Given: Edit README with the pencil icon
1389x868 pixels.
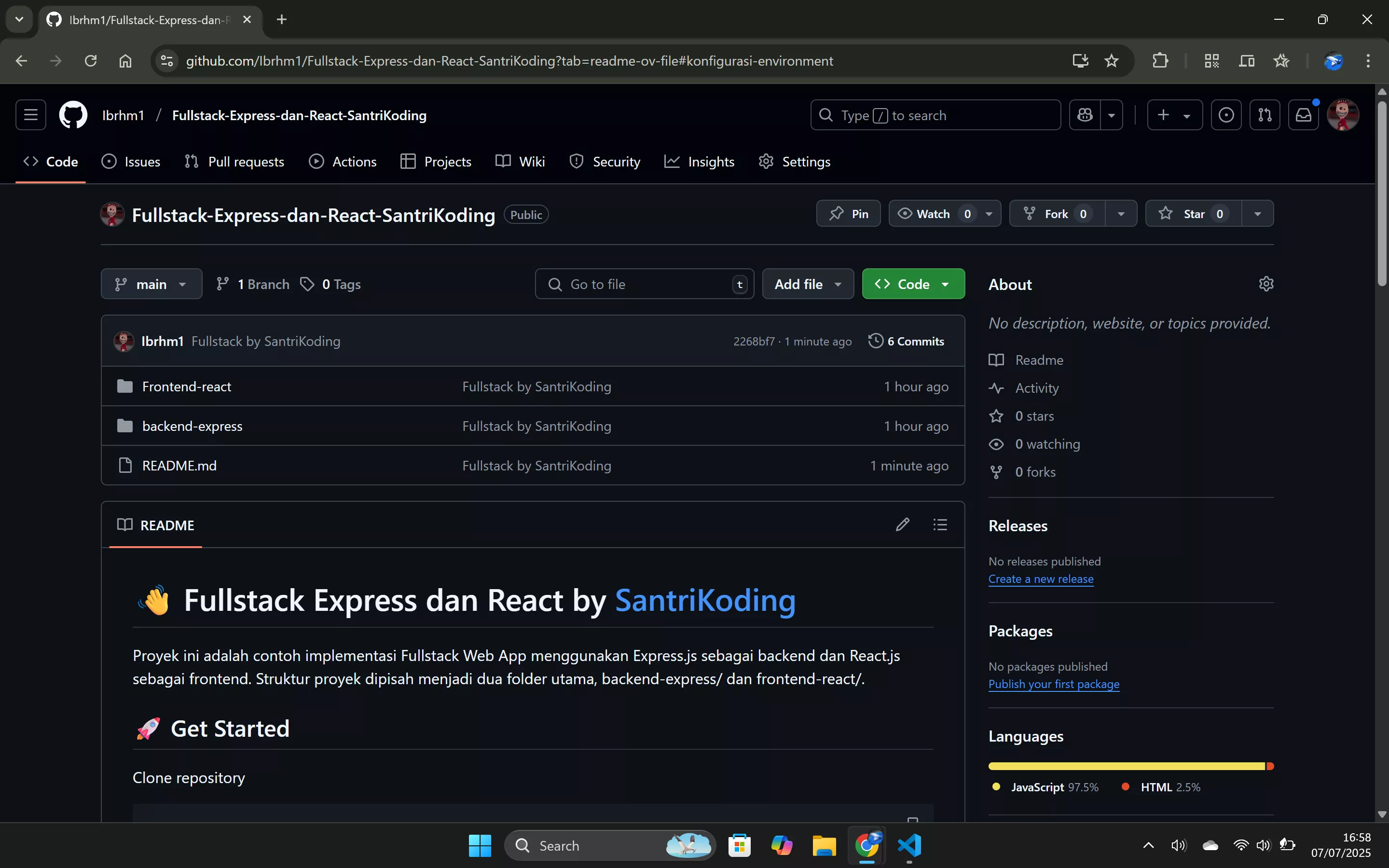Looking at the screenshot, I should click(902, 524).
